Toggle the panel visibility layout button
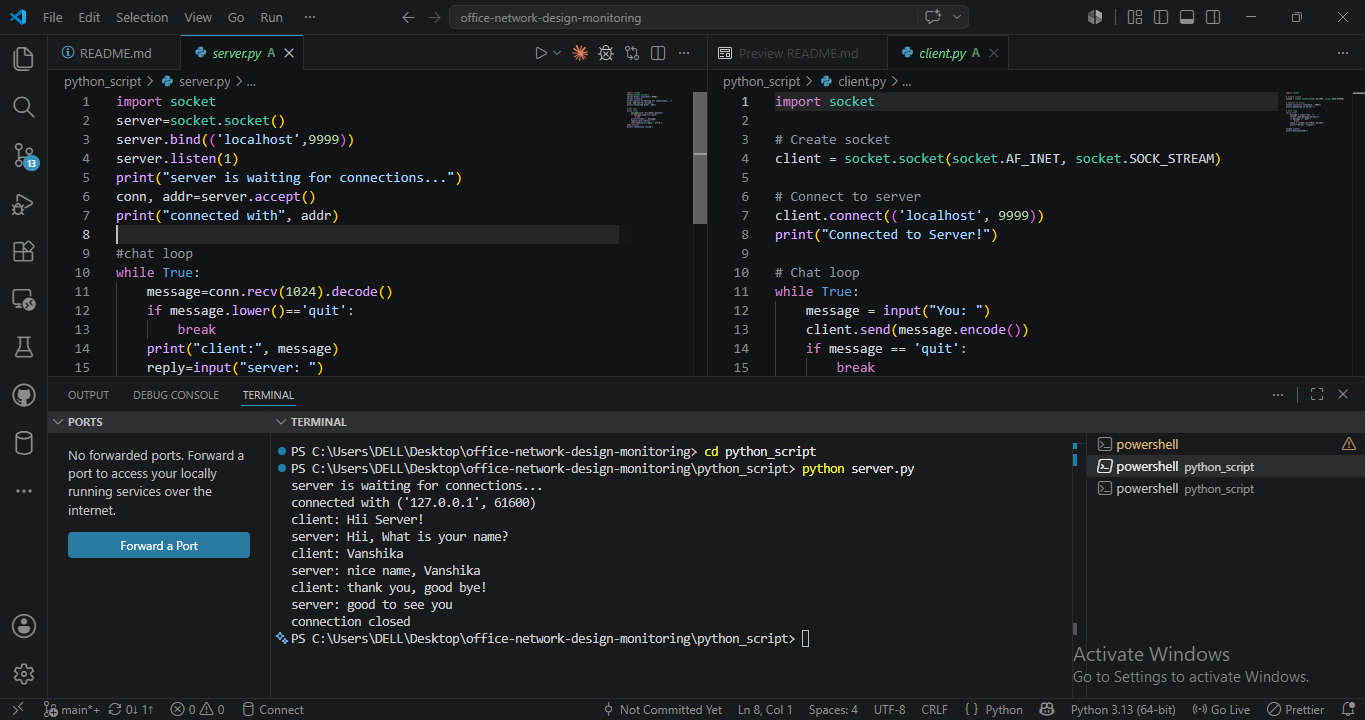This screenshot has height=720, width=1365. tap(1187, 17)
